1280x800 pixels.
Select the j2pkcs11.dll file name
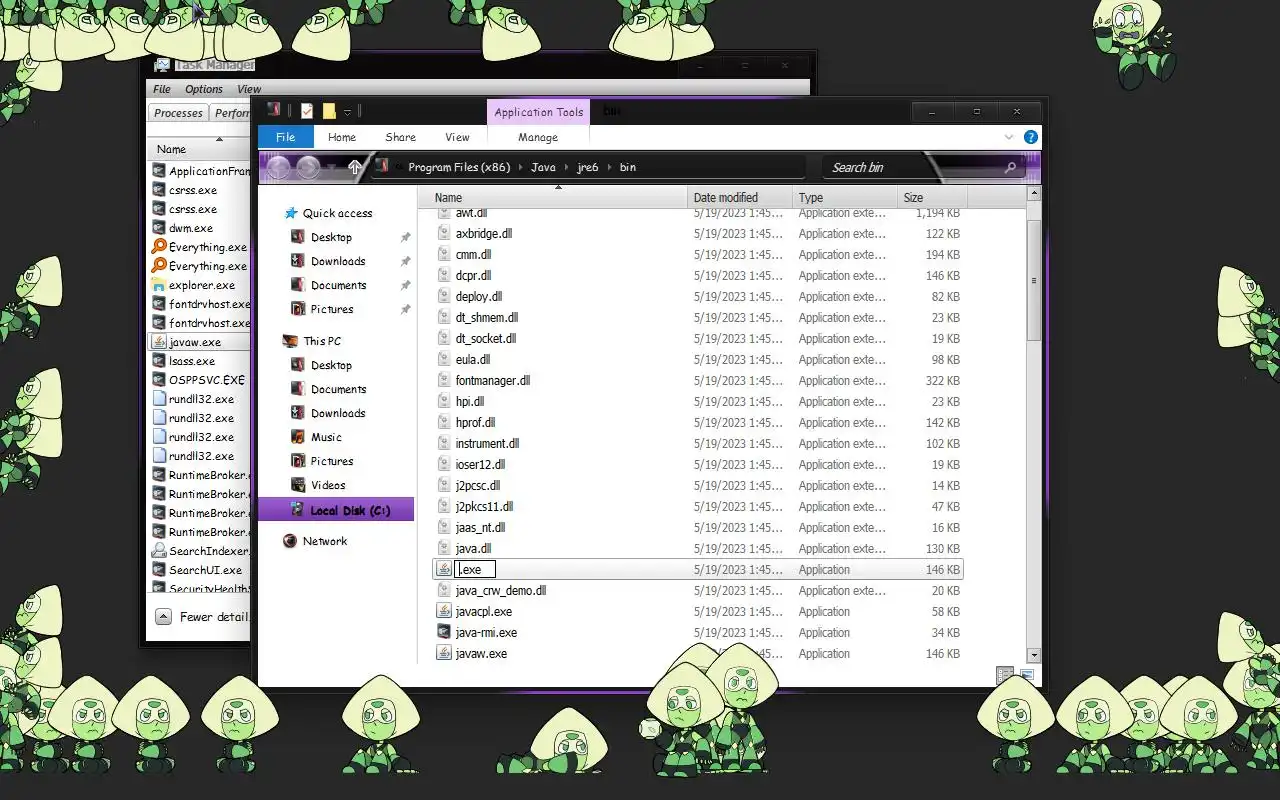point(484,506)
